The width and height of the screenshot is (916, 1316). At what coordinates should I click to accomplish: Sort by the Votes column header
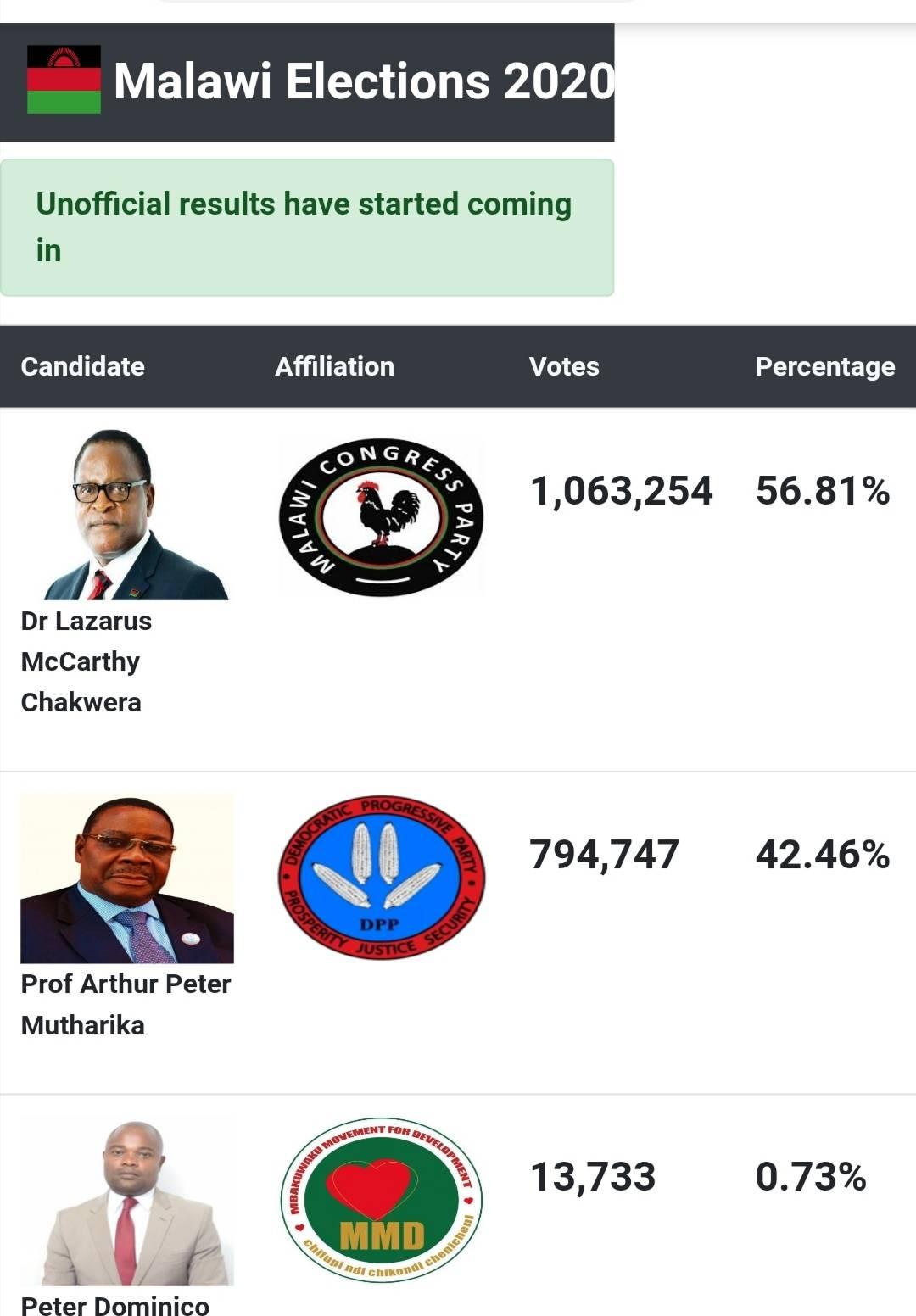tap(564, 366)
